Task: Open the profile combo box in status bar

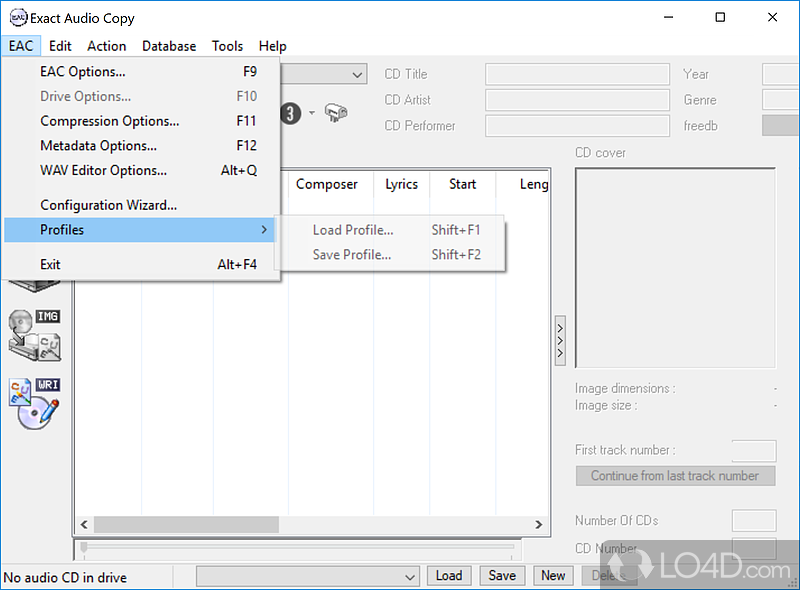Action: tap(307, 576)
